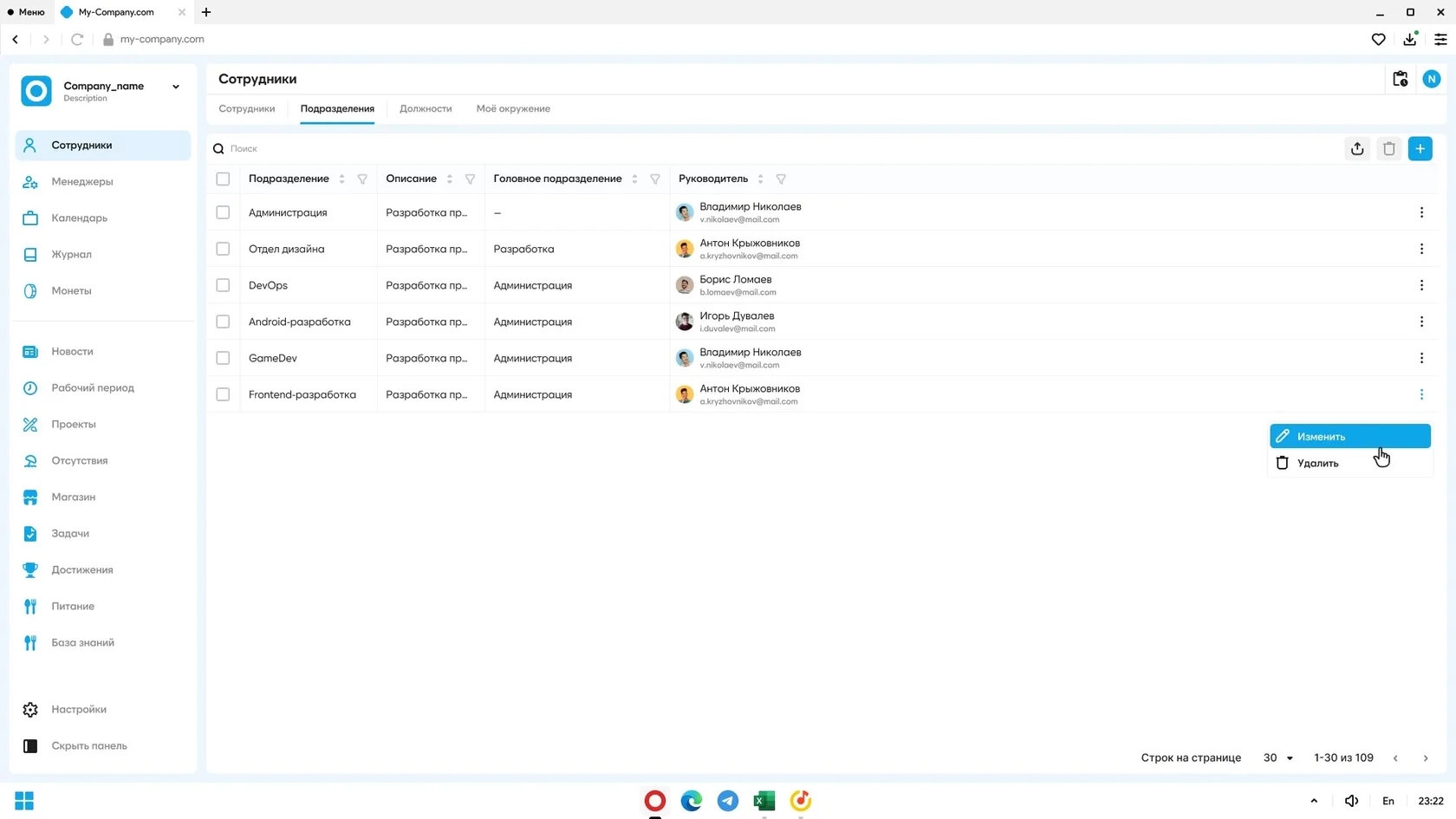Viewport: 1456px width, 819px height.
Task: Expand the Company_name dropdown
Action: tap(176, 87)
